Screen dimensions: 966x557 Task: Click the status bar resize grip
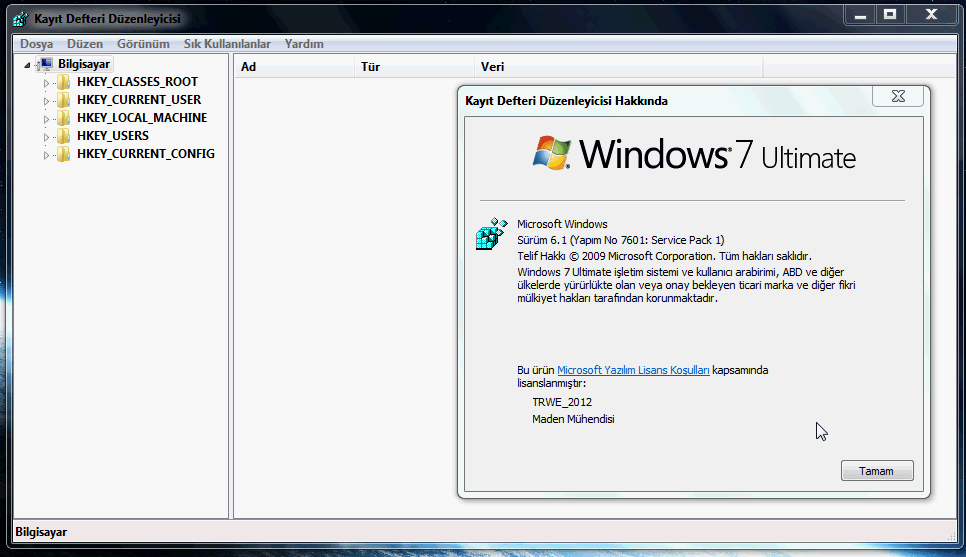tap(952, 536)
